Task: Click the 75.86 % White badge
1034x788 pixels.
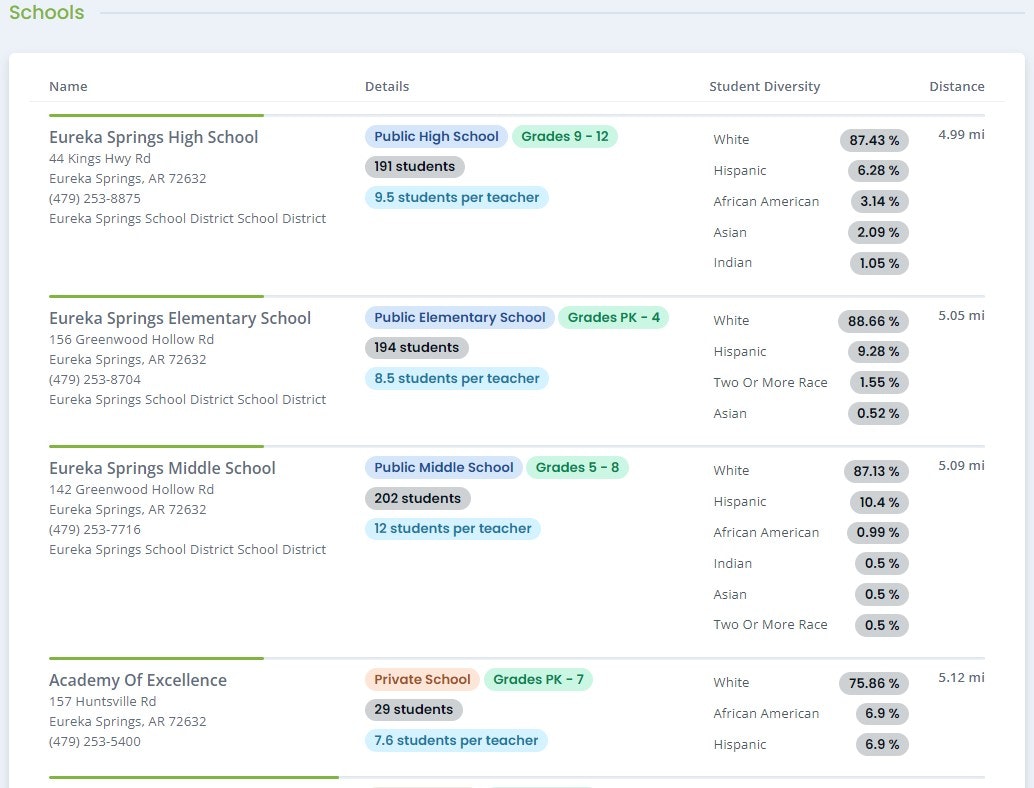Action: click(x=874, y=683)
